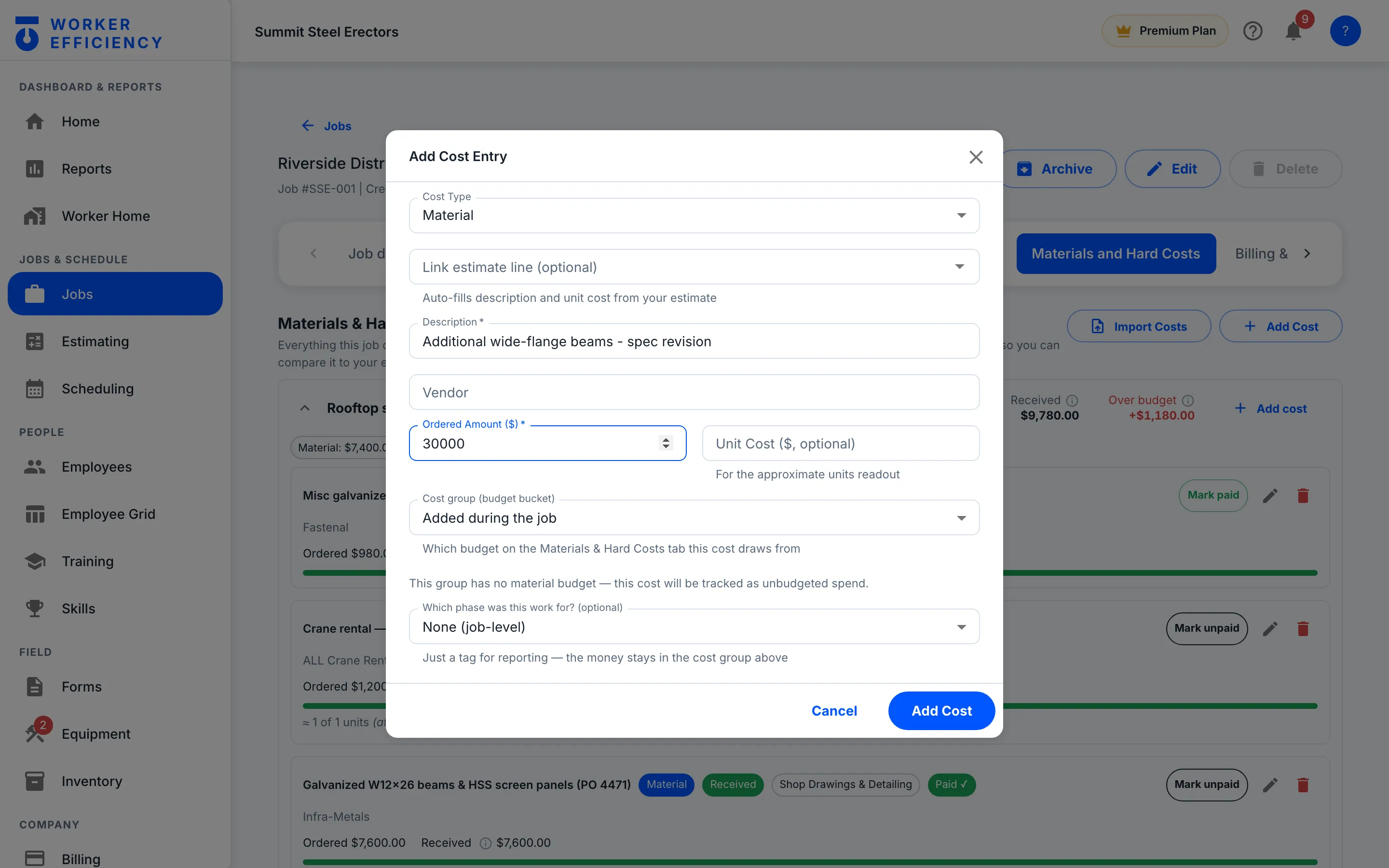This screenshot has height=868, width=1389.
Task: Cancel the cost entry dialog
Action: pyautogui.click(x=834, y=711)
